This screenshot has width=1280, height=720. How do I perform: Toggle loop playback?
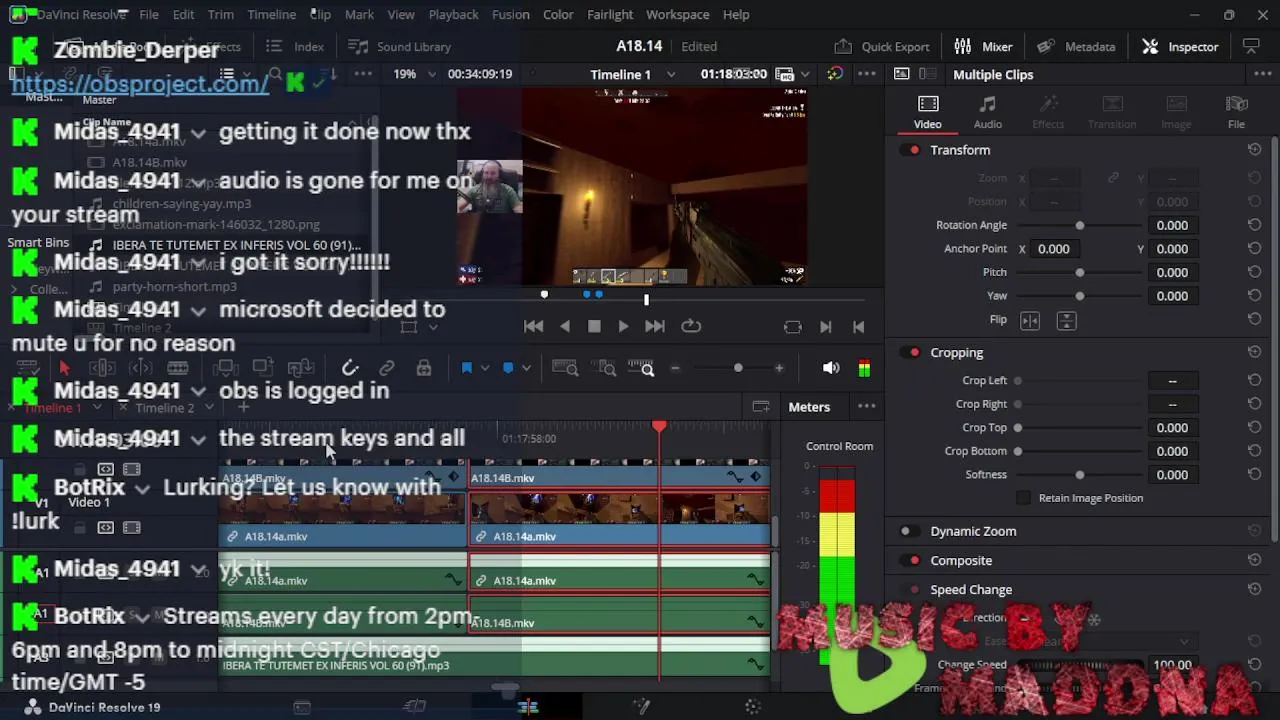(x=691, y=326)
